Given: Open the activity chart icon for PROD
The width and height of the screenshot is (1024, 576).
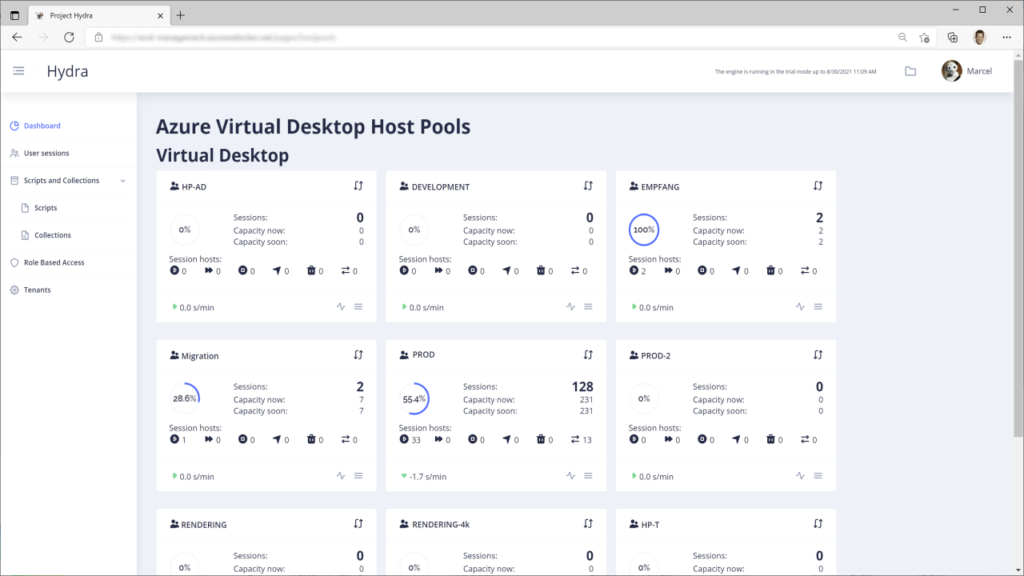Looking at the screenshot, I should click(571, 476).
